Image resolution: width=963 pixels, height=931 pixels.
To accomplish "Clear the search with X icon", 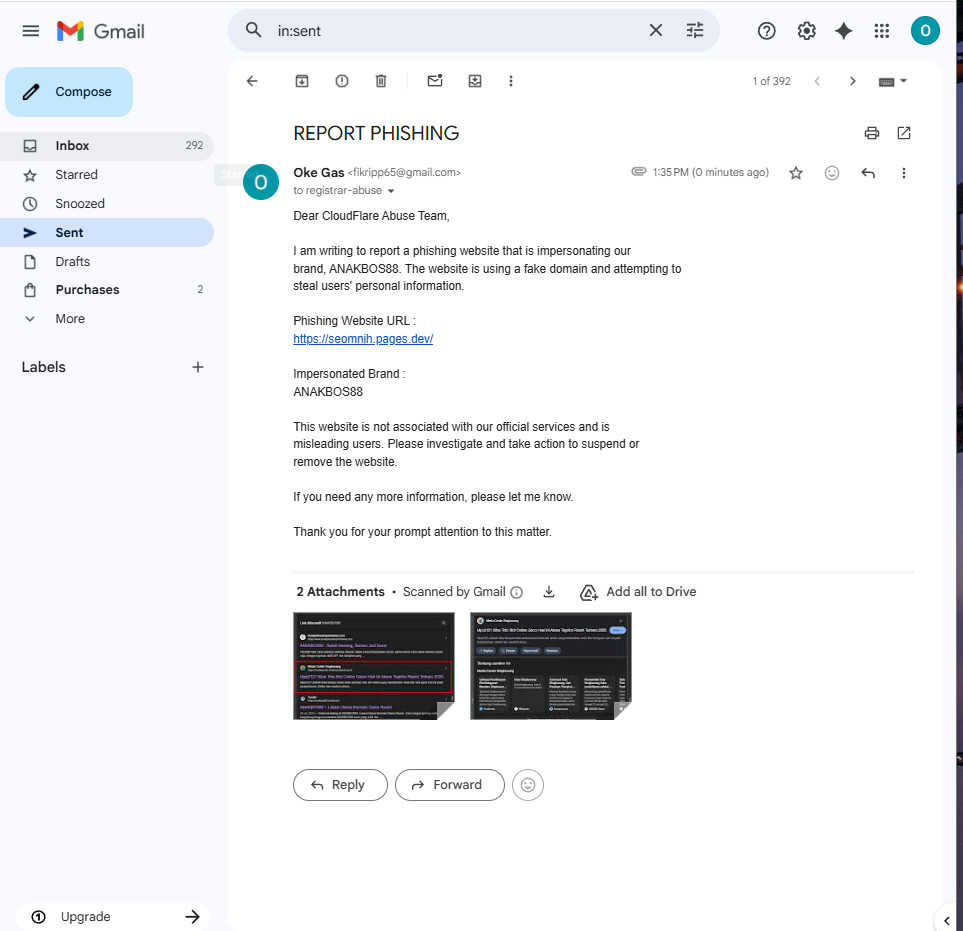I will coord(656,30).
